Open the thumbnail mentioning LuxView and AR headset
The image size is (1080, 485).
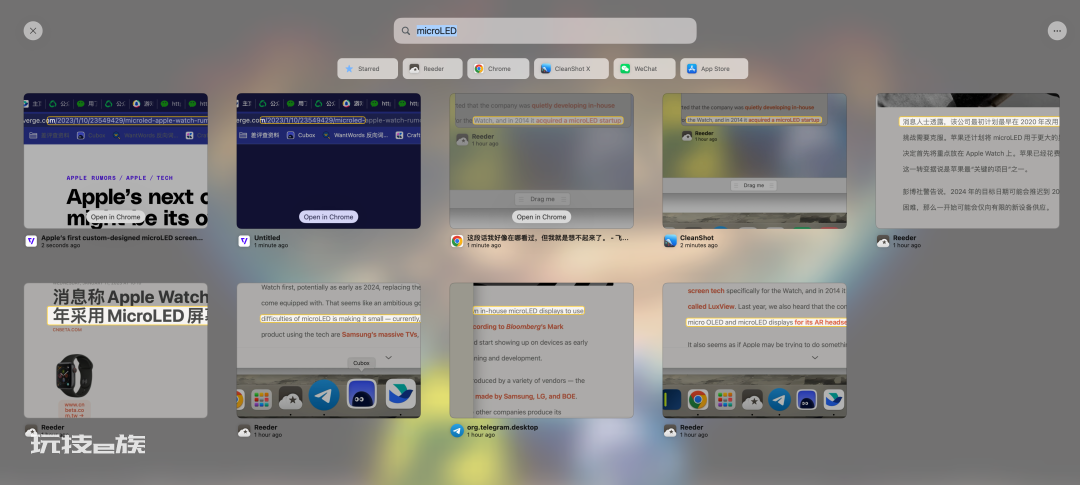pos(754,350)
